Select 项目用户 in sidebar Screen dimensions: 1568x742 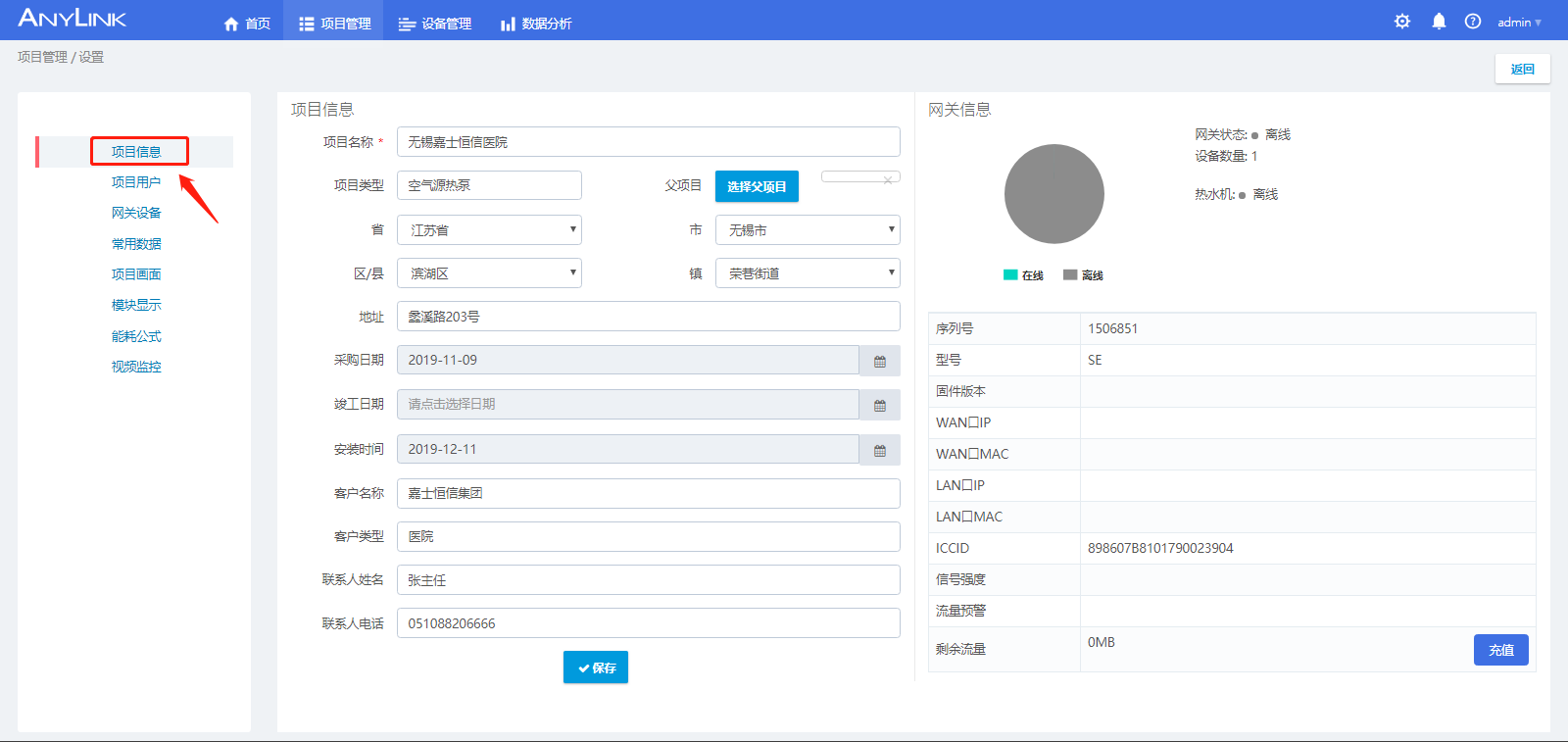click(x=136, y=182)
